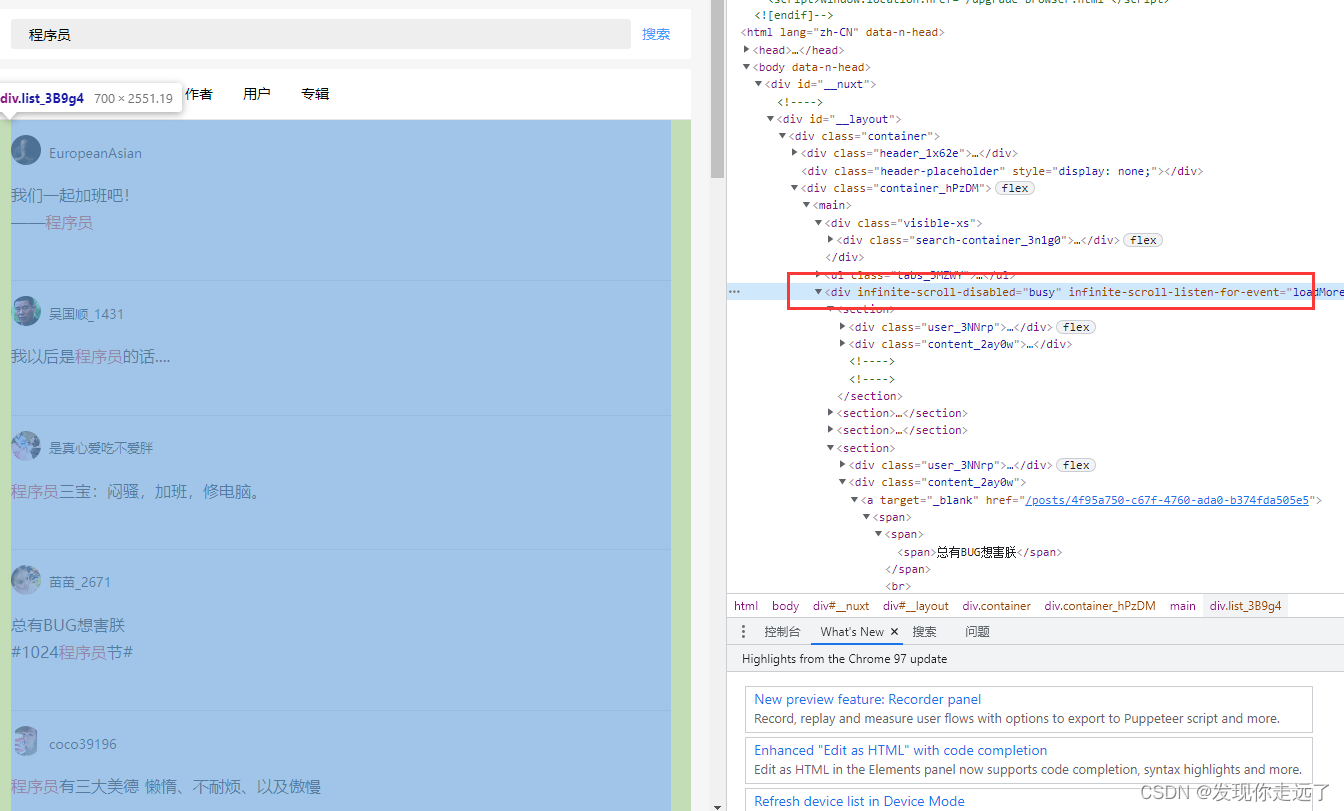
Task: Collapse the div id __layout node
Action: coord(770,119)
